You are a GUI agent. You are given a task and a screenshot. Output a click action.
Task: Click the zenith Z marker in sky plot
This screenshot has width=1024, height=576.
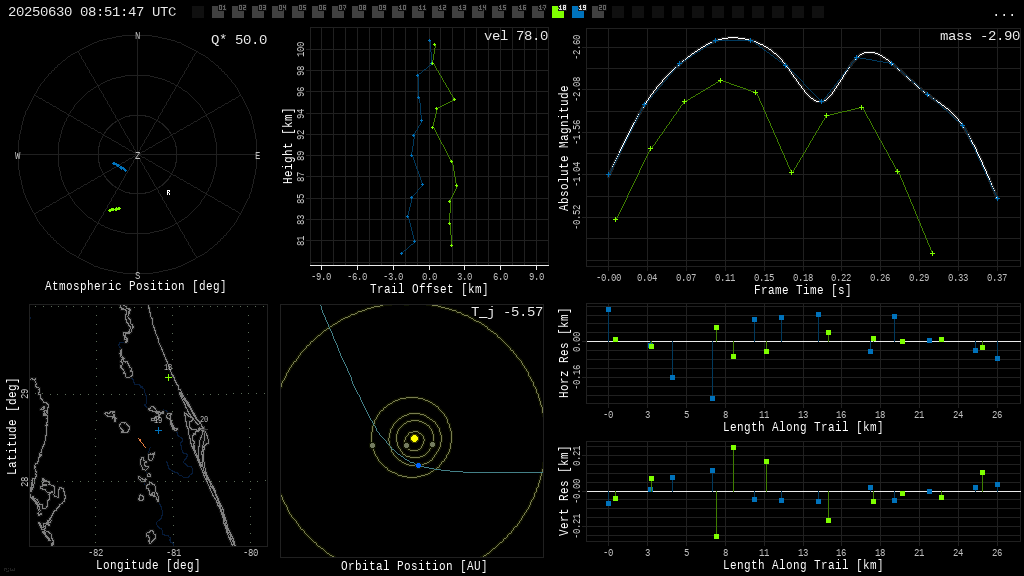pyautogui.click(x=138, y=156)
